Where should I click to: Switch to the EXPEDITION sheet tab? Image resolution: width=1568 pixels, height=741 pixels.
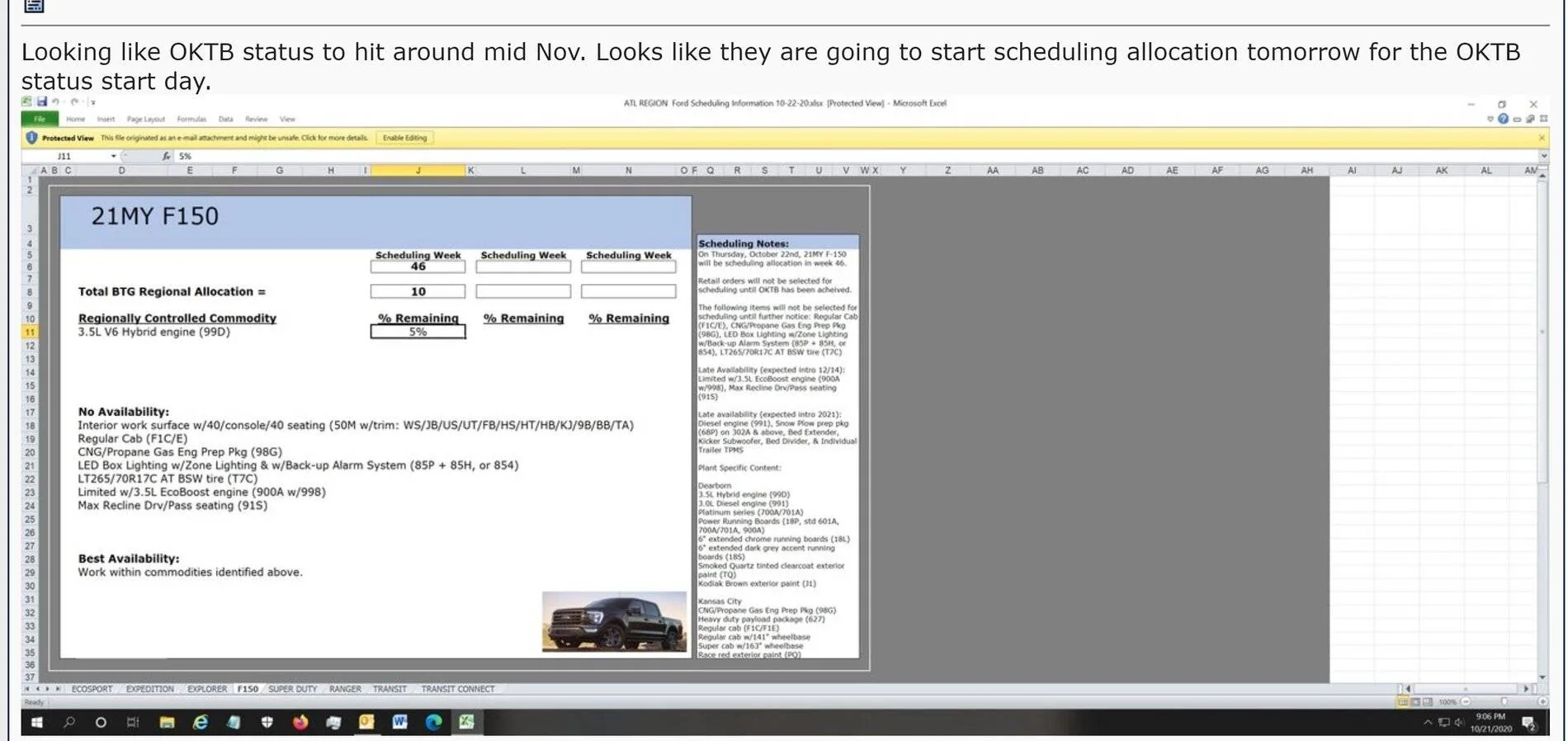pos(150,689)
